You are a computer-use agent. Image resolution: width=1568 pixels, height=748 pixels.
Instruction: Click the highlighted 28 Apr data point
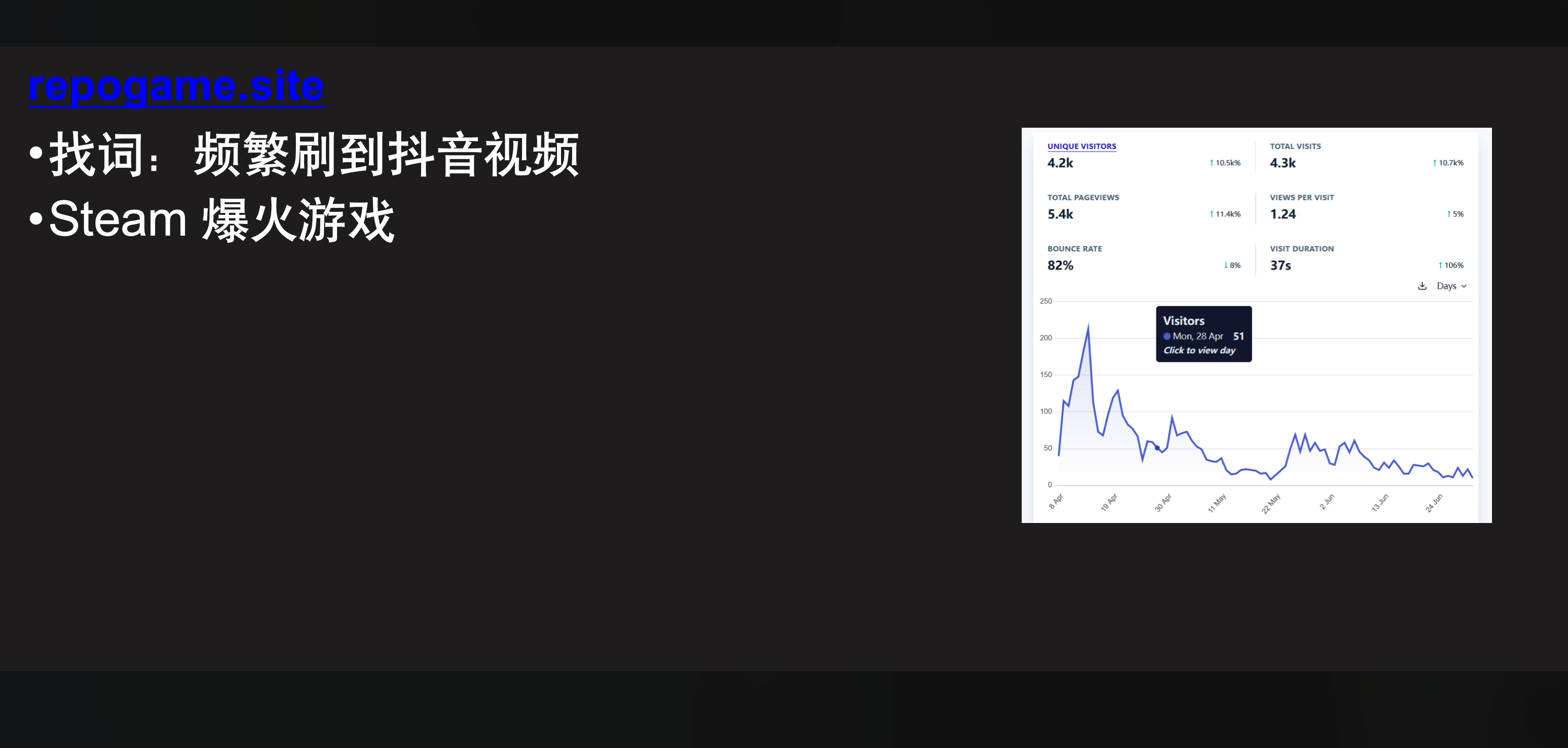(1157, 448)
